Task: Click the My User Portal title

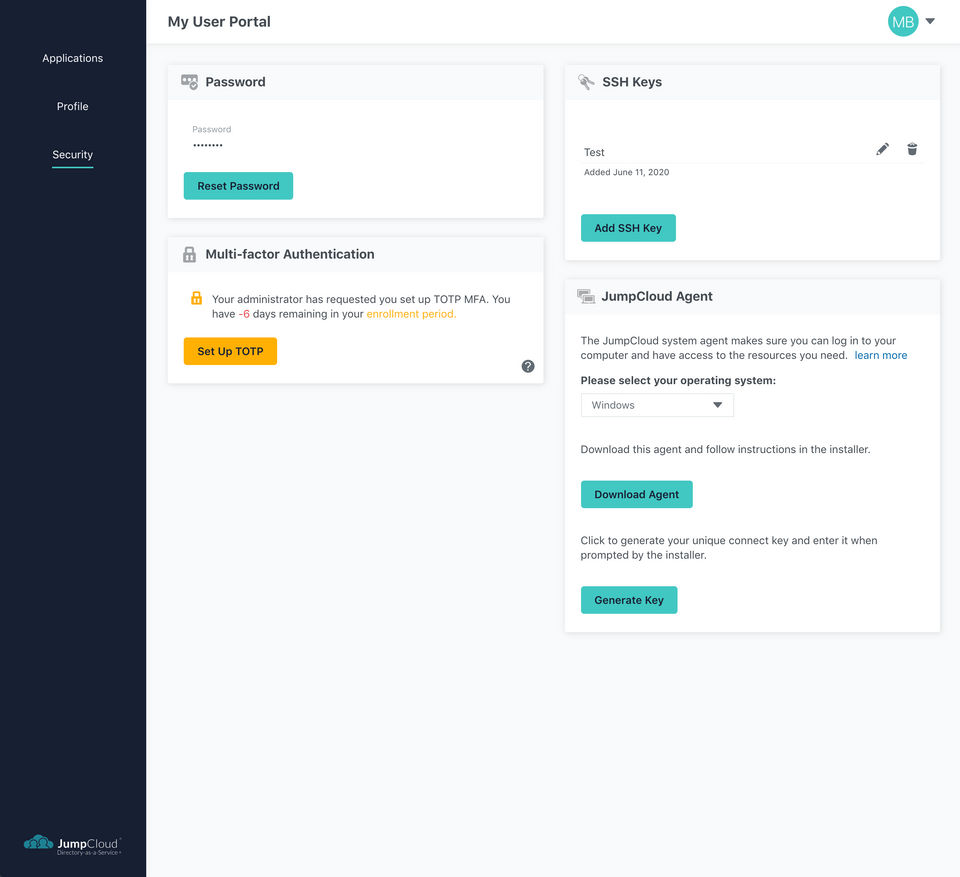Action: (219, 21)
